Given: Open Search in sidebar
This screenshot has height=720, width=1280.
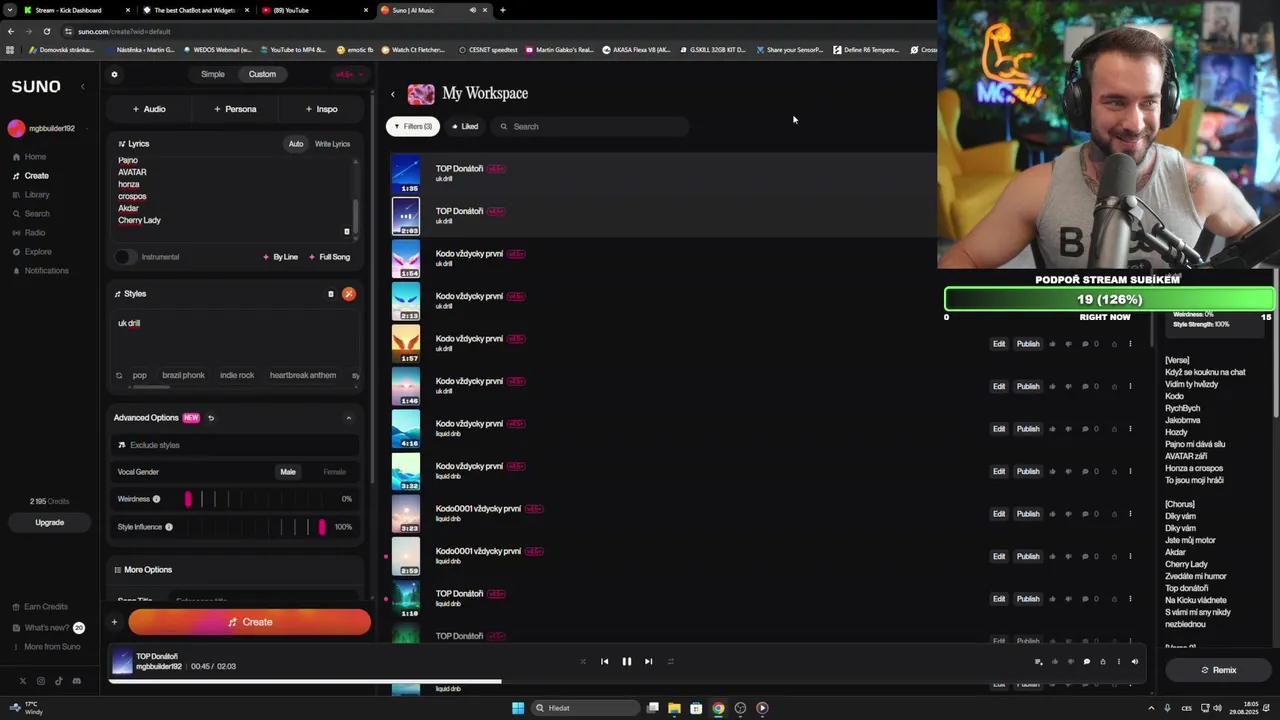Looking at the screenshot, I should tap(31, 214).
